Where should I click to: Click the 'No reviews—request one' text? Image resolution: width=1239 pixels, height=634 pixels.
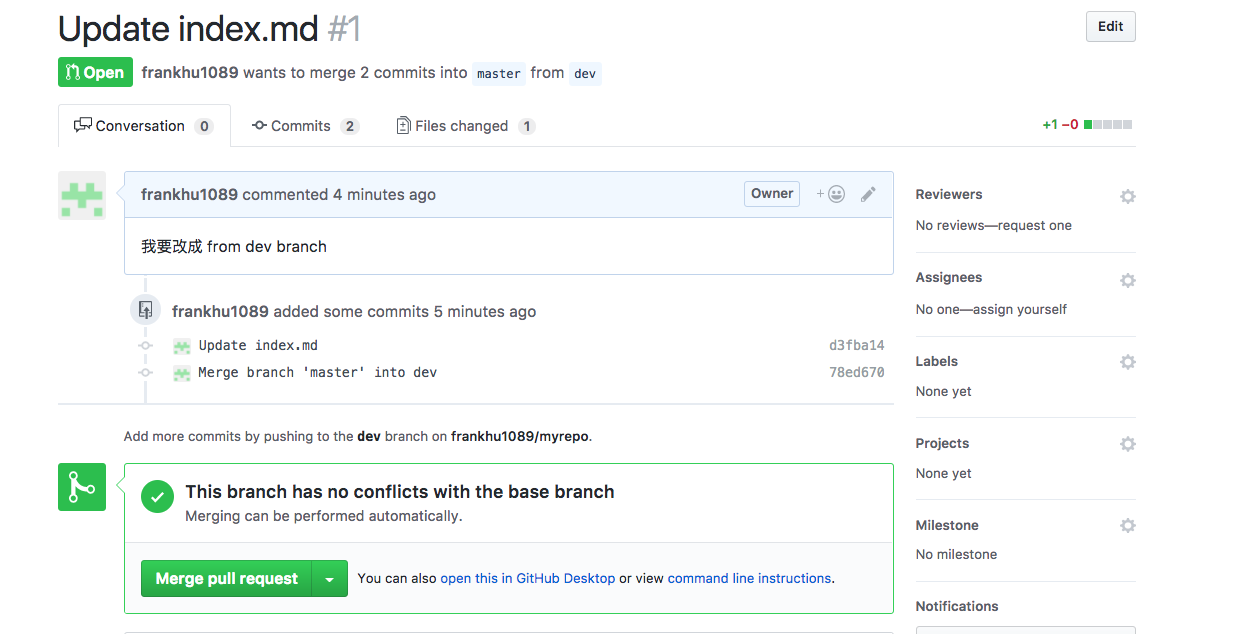pyautogui.click(x=994, y=225)
